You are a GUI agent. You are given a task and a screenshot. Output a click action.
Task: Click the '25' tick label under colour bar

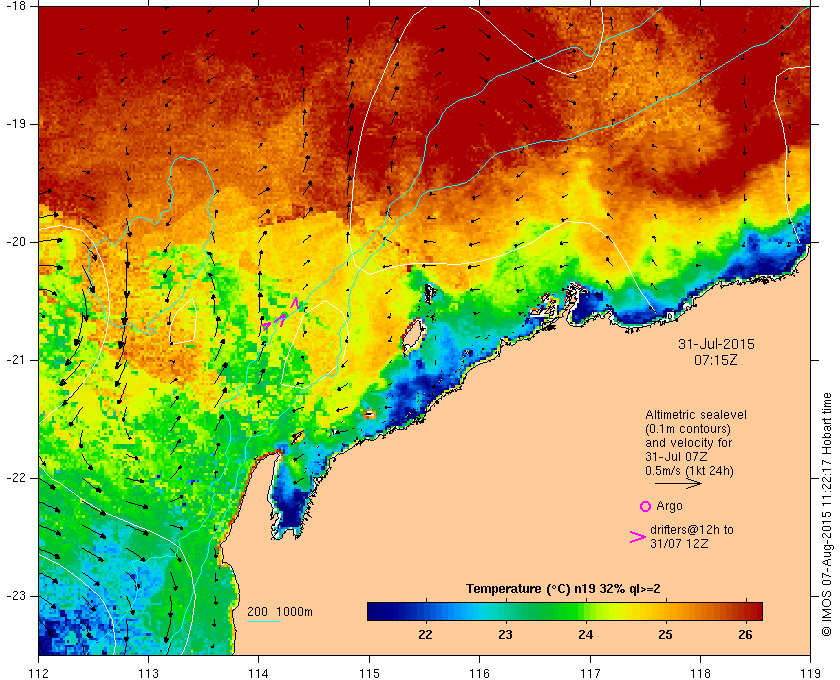tap(665, 634)
